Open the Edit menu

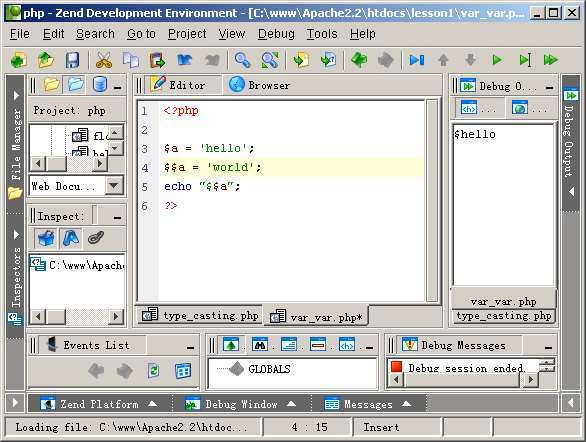[53, 34]
